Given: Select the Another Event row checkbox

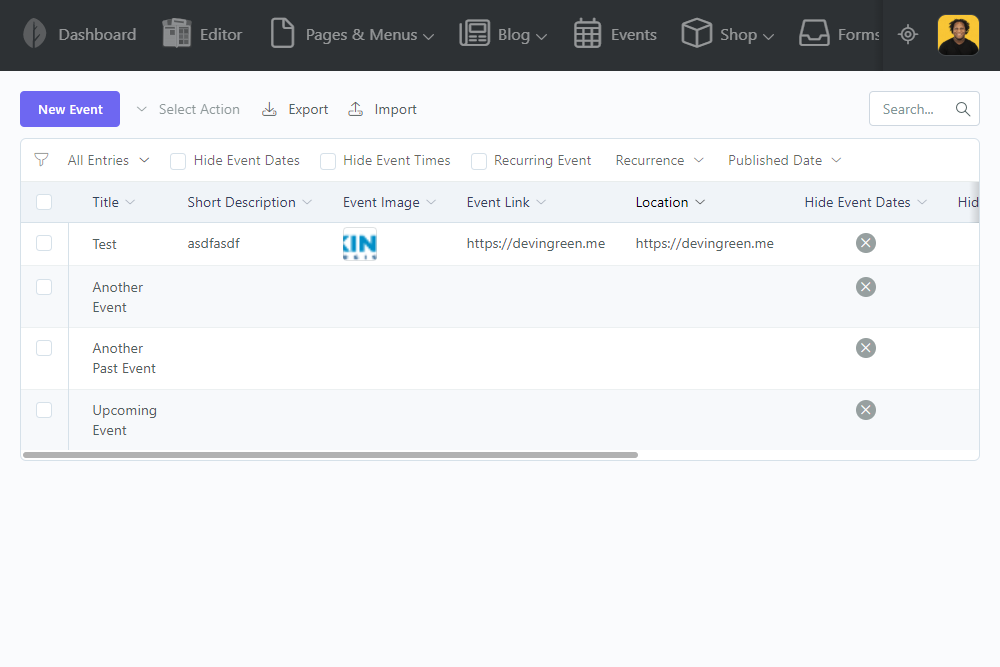Looking at the screenshot, I should tap(44, 287).
